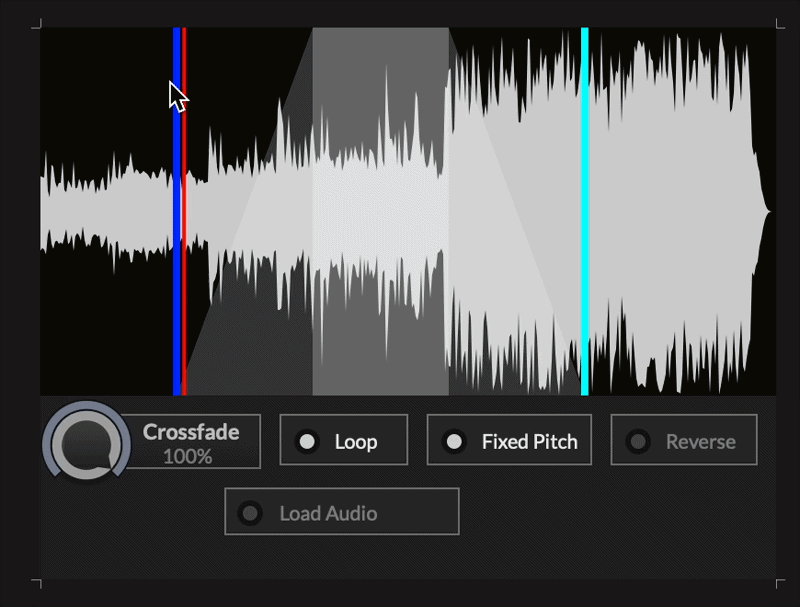800x607 pixels.
Task: Toggle Fixed Pitch playback
Action: coord(509,440)
